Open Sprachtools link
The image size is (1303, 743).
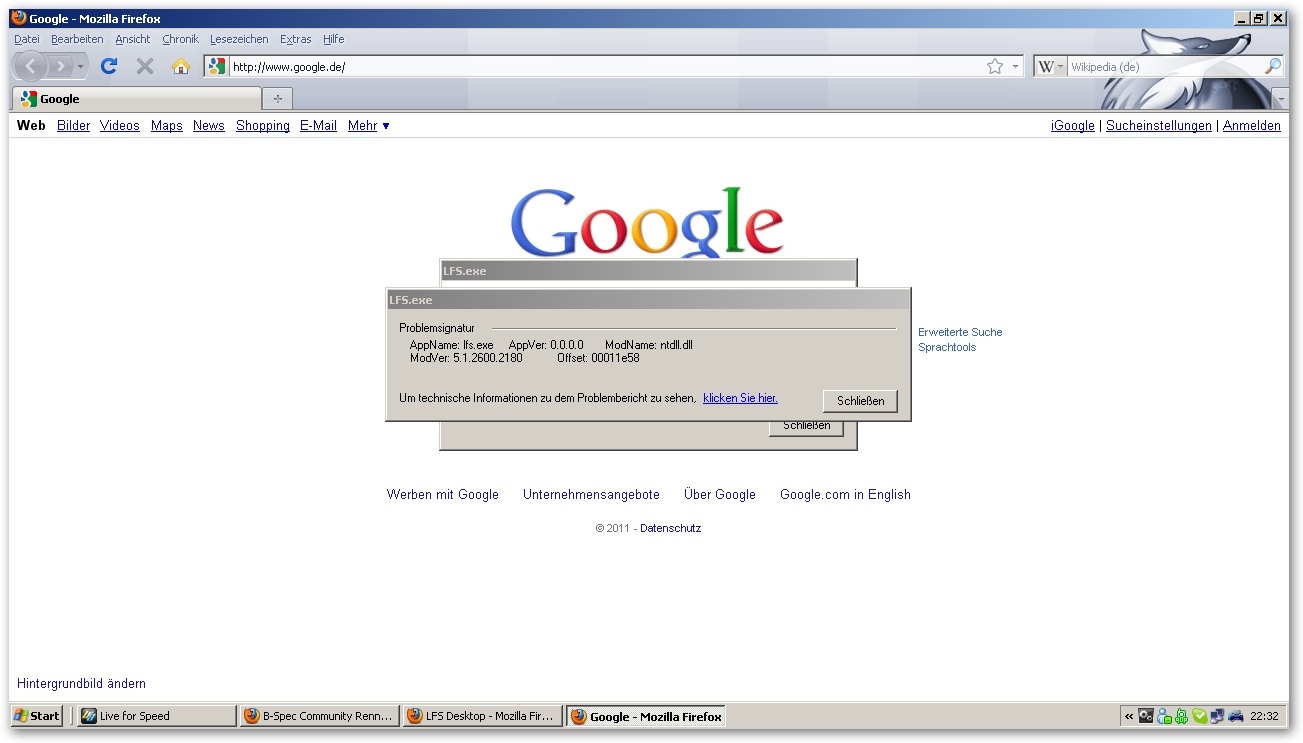947,347
